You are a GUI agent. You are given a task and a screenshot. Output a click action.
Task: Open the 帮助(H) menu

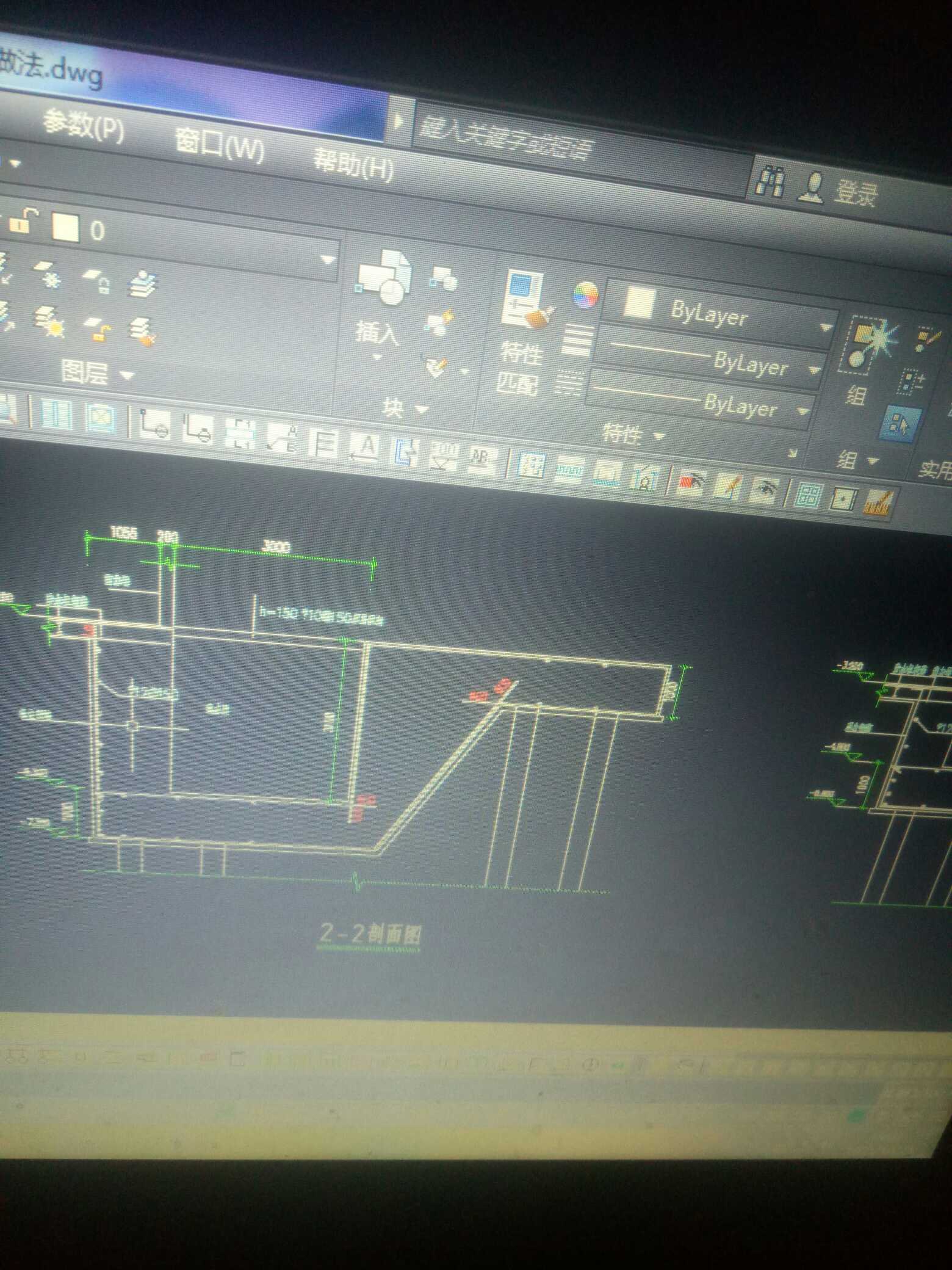353,164
